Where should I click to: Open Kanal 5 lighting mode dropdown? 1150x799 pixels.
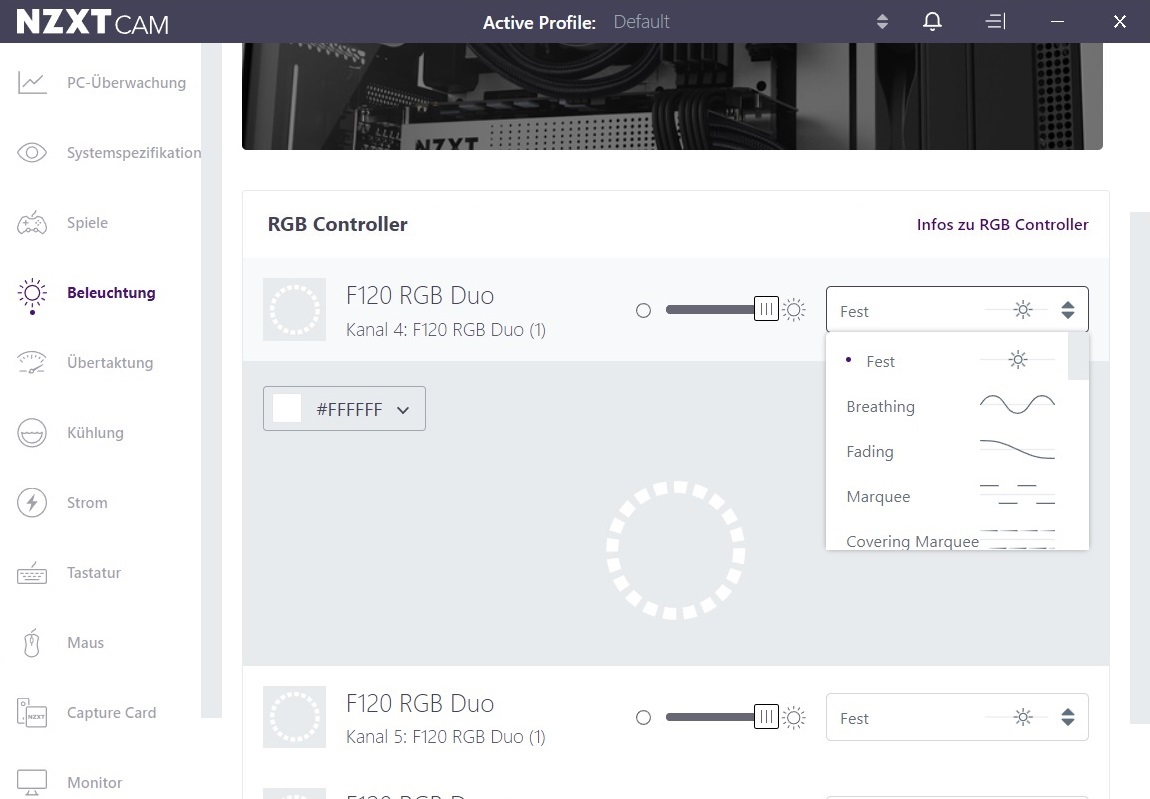pos(957,717)
